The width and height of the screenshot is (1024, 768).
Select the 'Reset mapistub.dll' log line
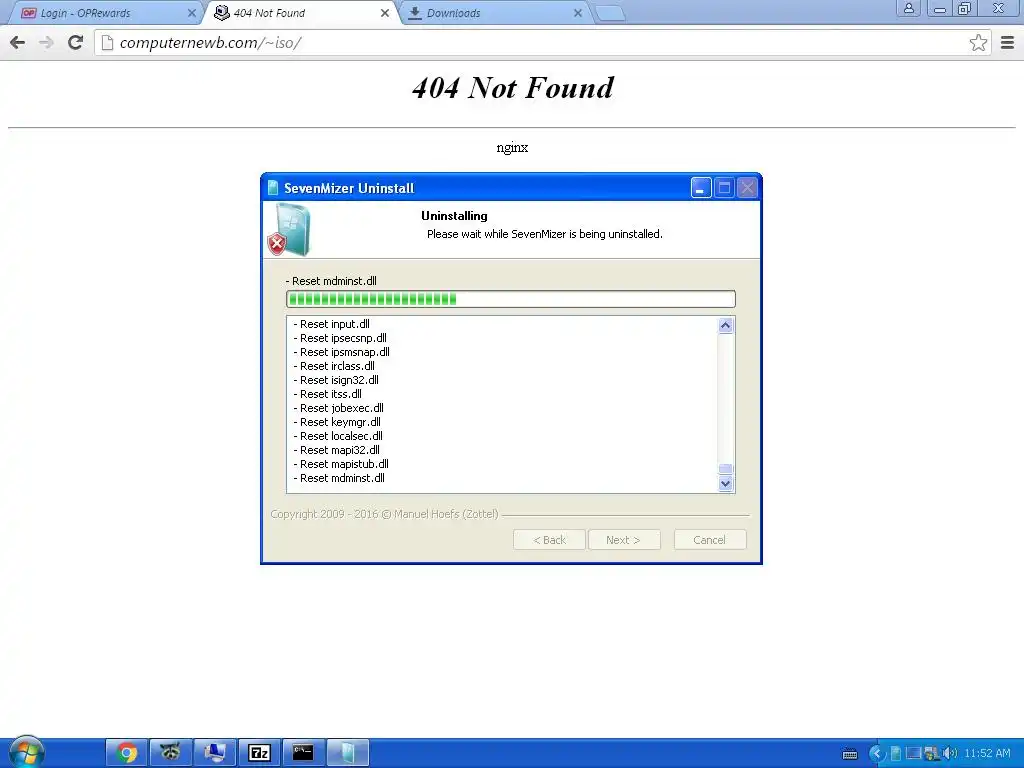341,464
